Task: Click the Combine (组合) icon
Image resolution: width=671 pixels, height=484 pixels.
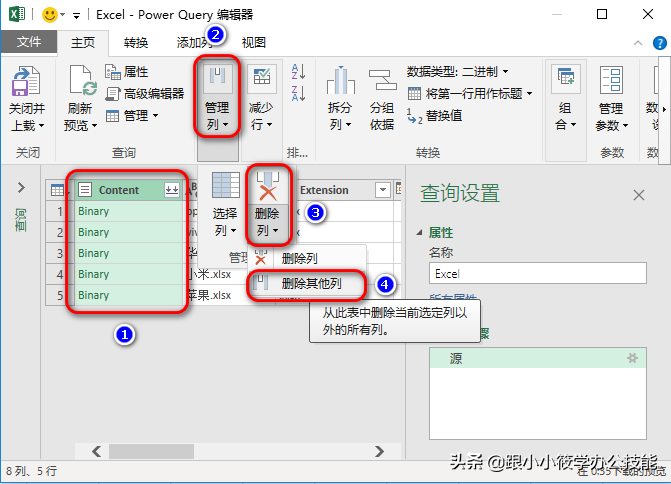Action: point(565,79)
